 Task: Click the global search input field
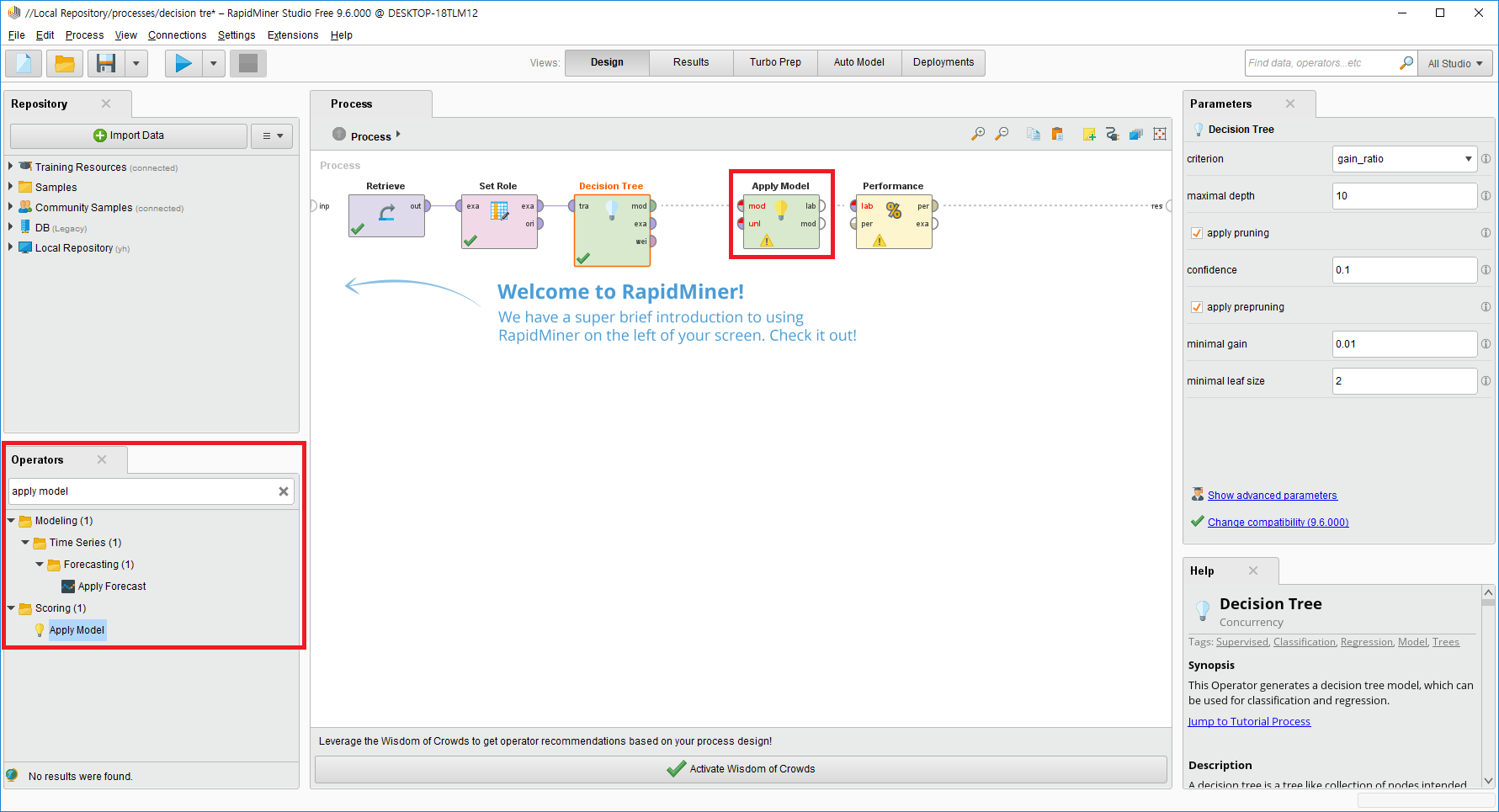1321,63
